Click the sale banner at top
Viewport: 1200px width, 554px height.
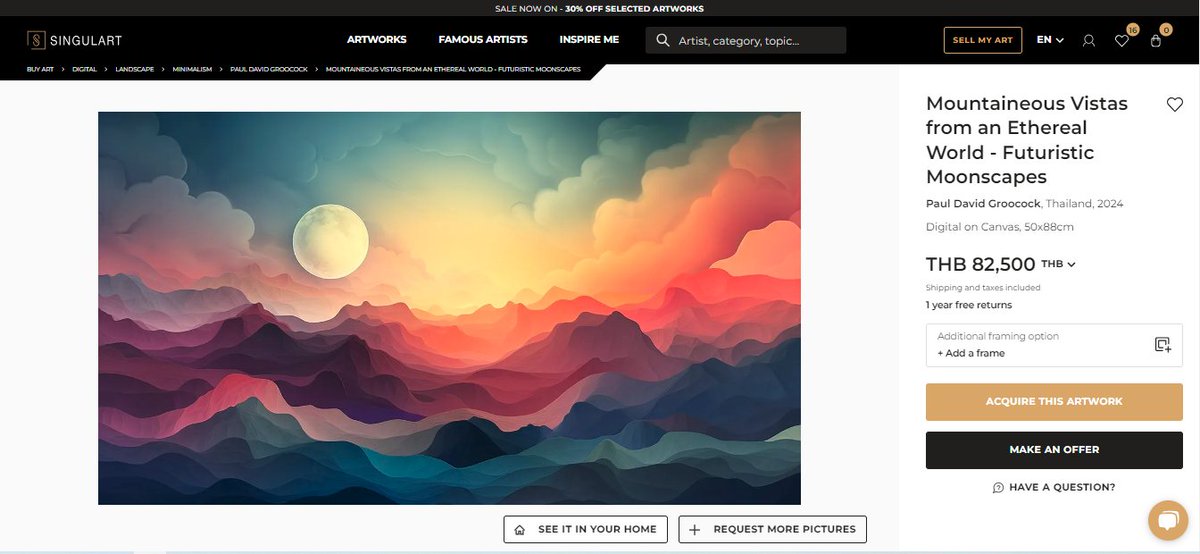[x=600, y=8]
